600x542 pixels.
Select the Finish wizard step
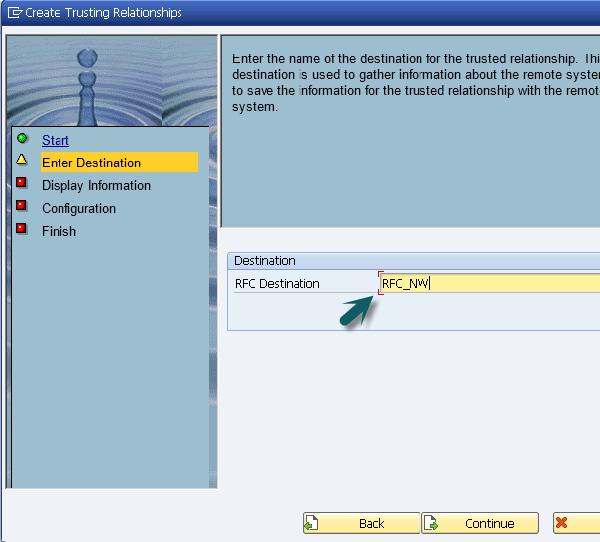(59, 231)
